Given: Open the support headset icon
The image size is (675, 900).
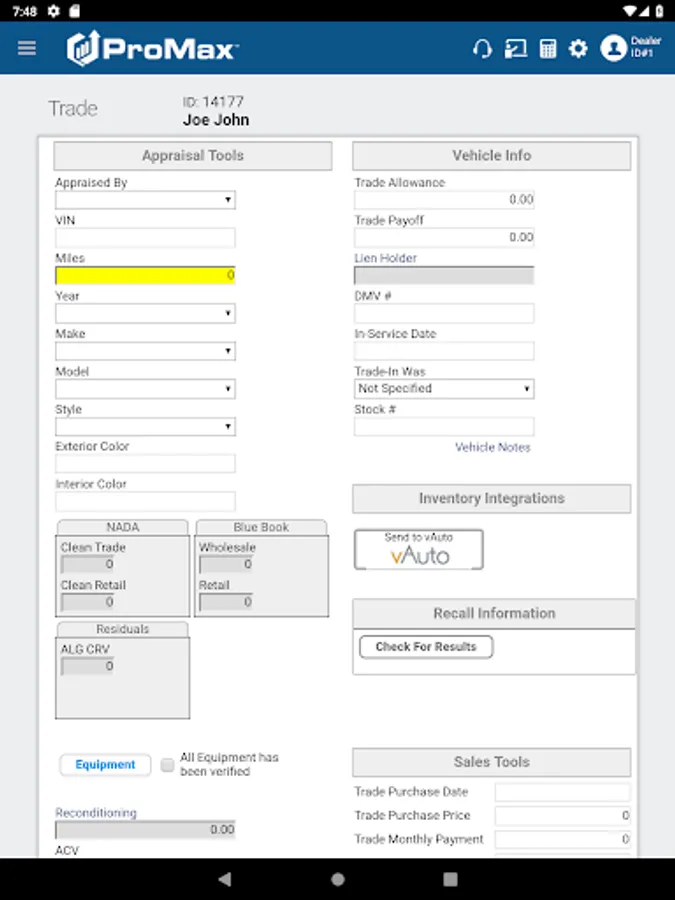Looking at the screenshot, I should pos(483,49).
